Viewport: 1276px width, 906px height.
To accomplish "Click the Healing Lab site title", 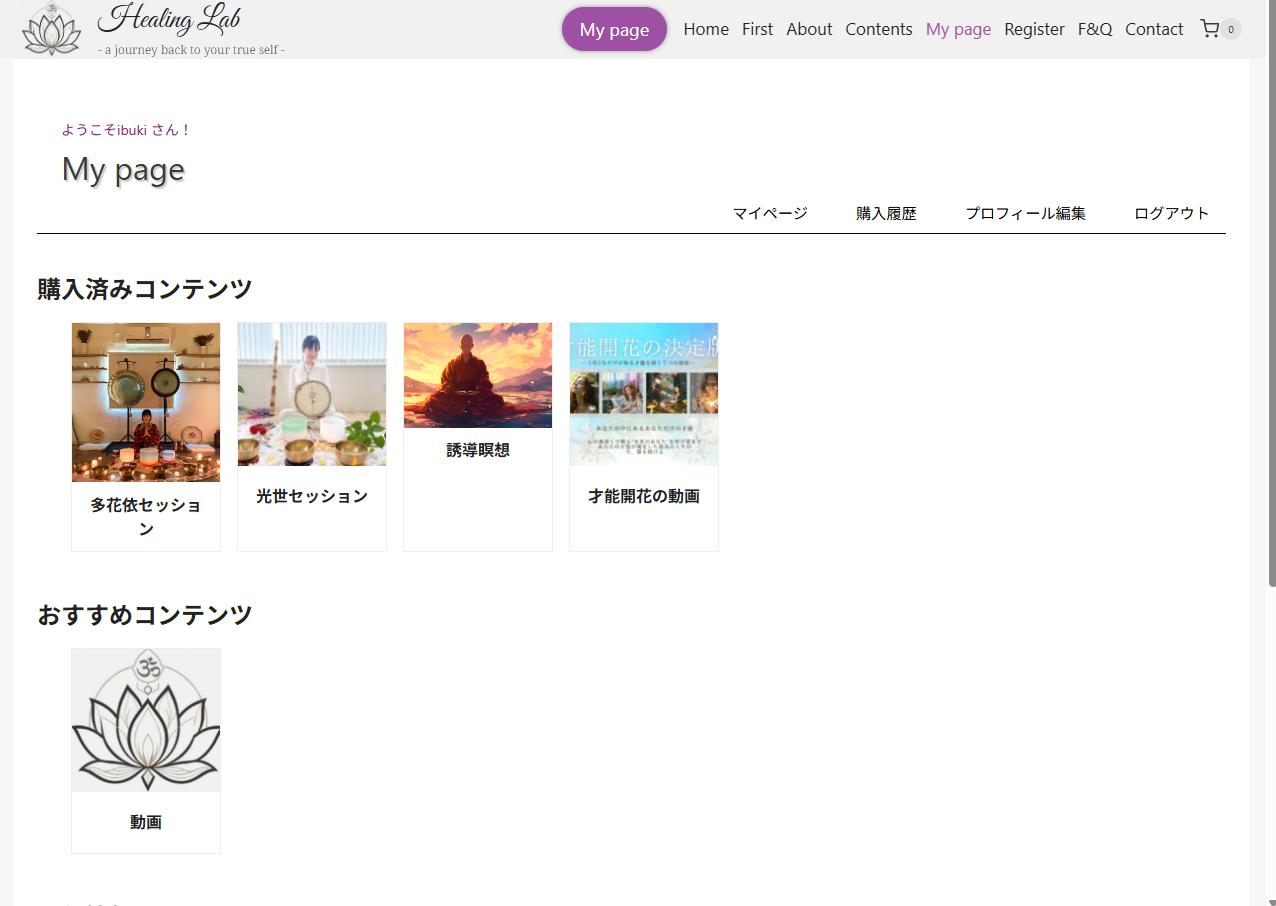I will click(x=169, y=19).
